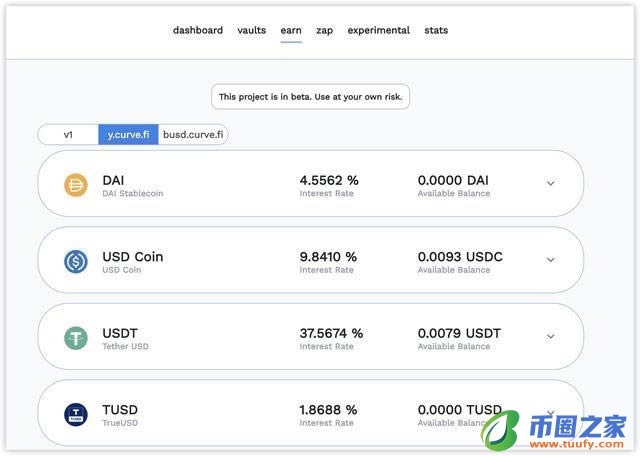Switch to the experimental tab
The width and height of the screenshot is (640, 456).
[x=378, y=30]
